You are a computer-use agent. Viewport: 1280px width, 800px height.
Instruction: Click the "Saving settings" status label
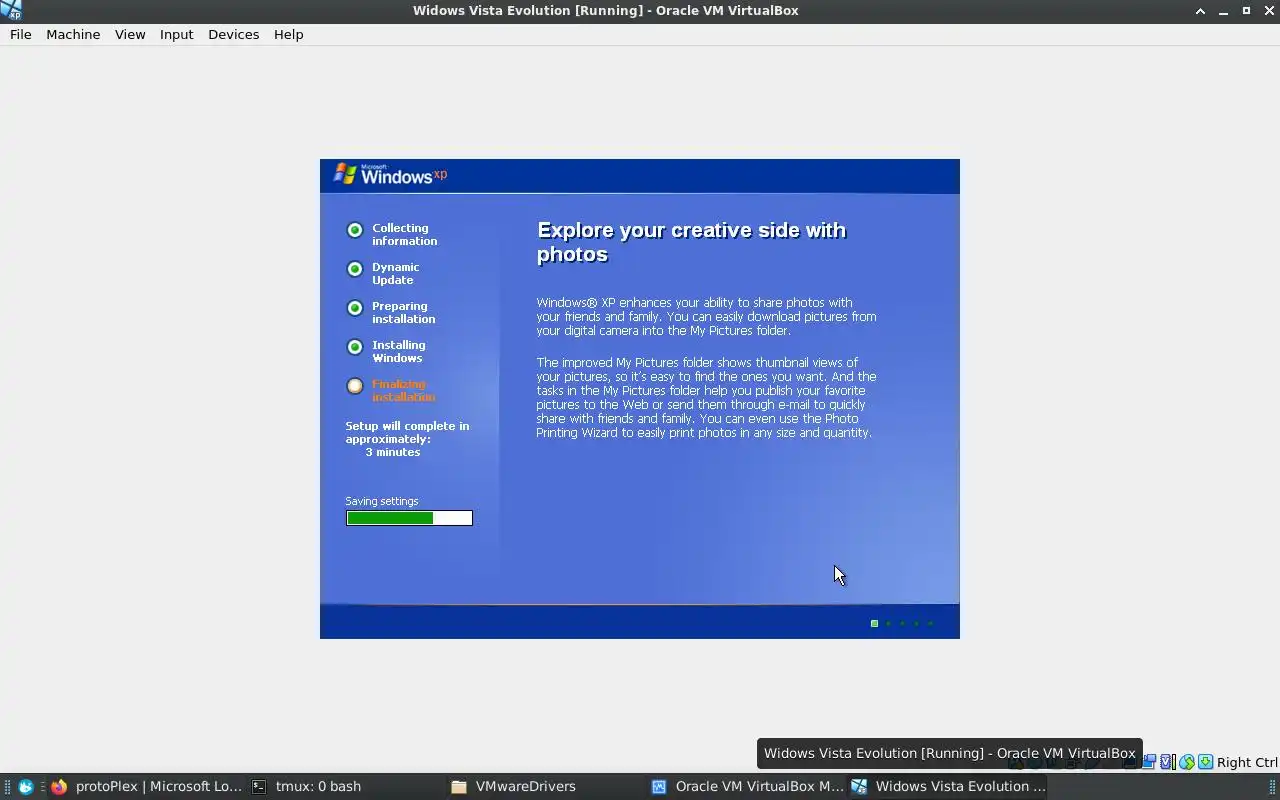click(382, 501)
